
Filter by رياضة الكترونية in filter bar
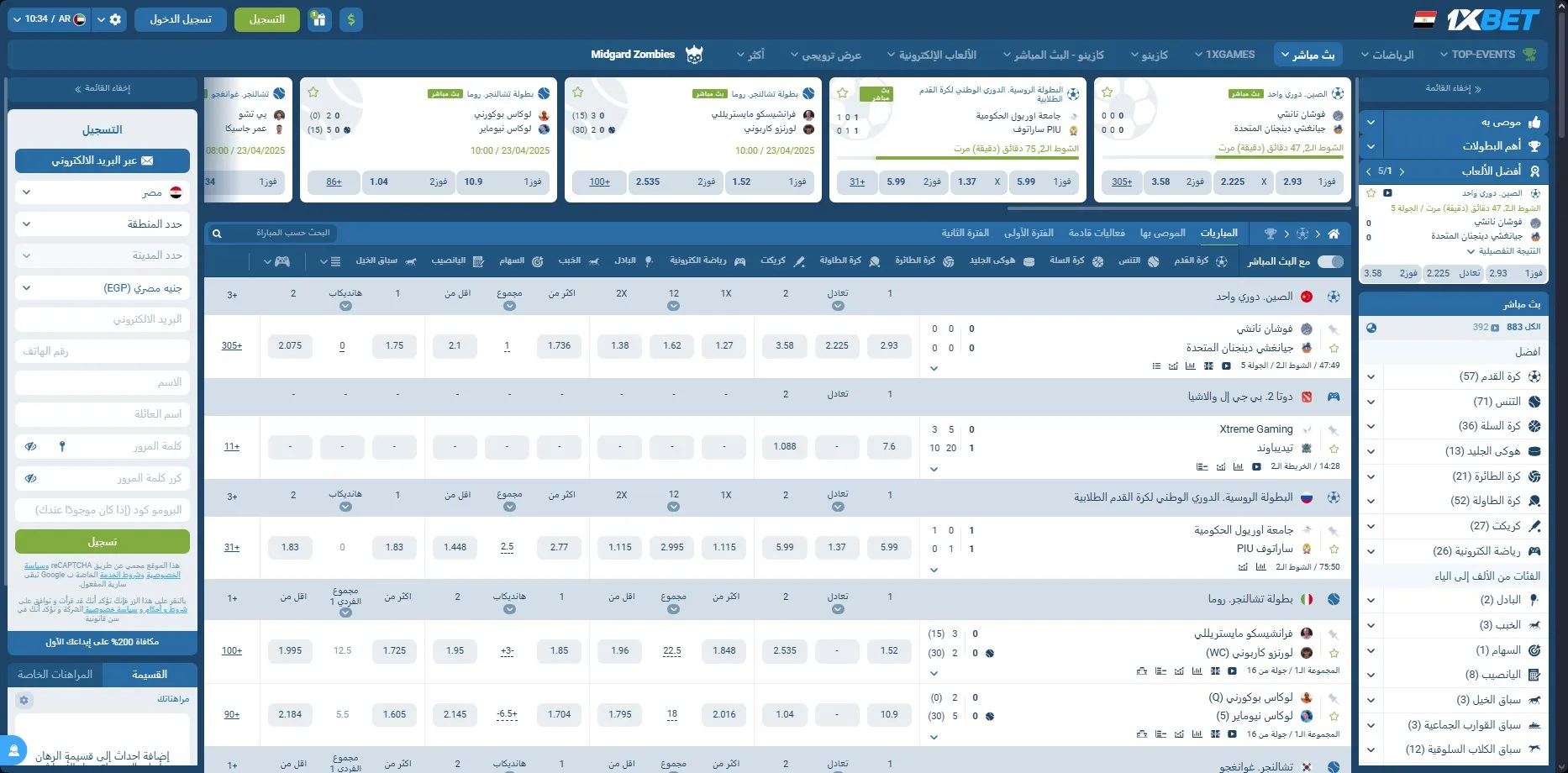point(708,261)
